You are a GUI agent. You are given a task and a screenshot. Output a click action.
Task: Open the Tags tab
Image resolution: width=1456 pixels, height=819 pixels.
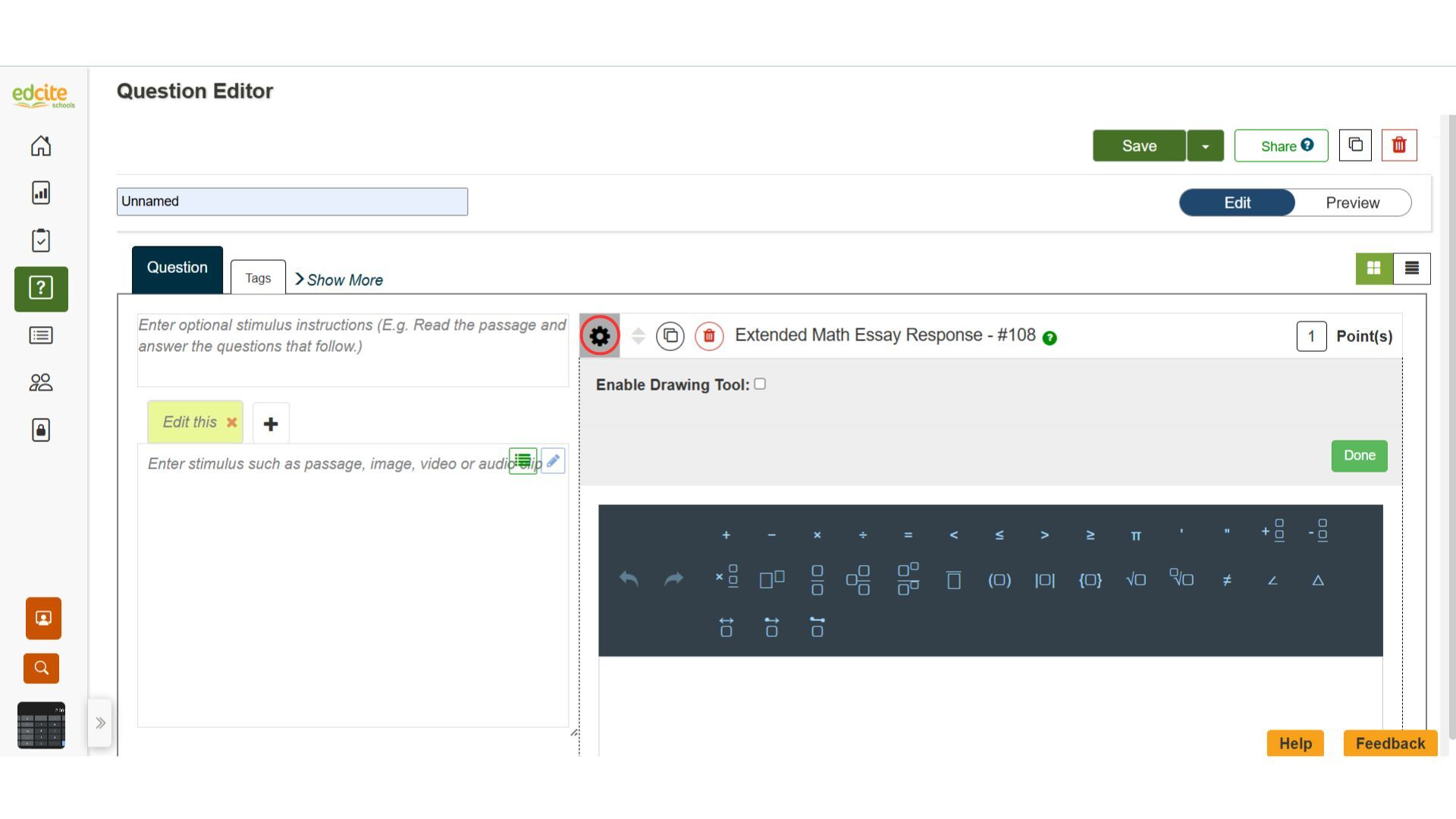pos(258,278)
